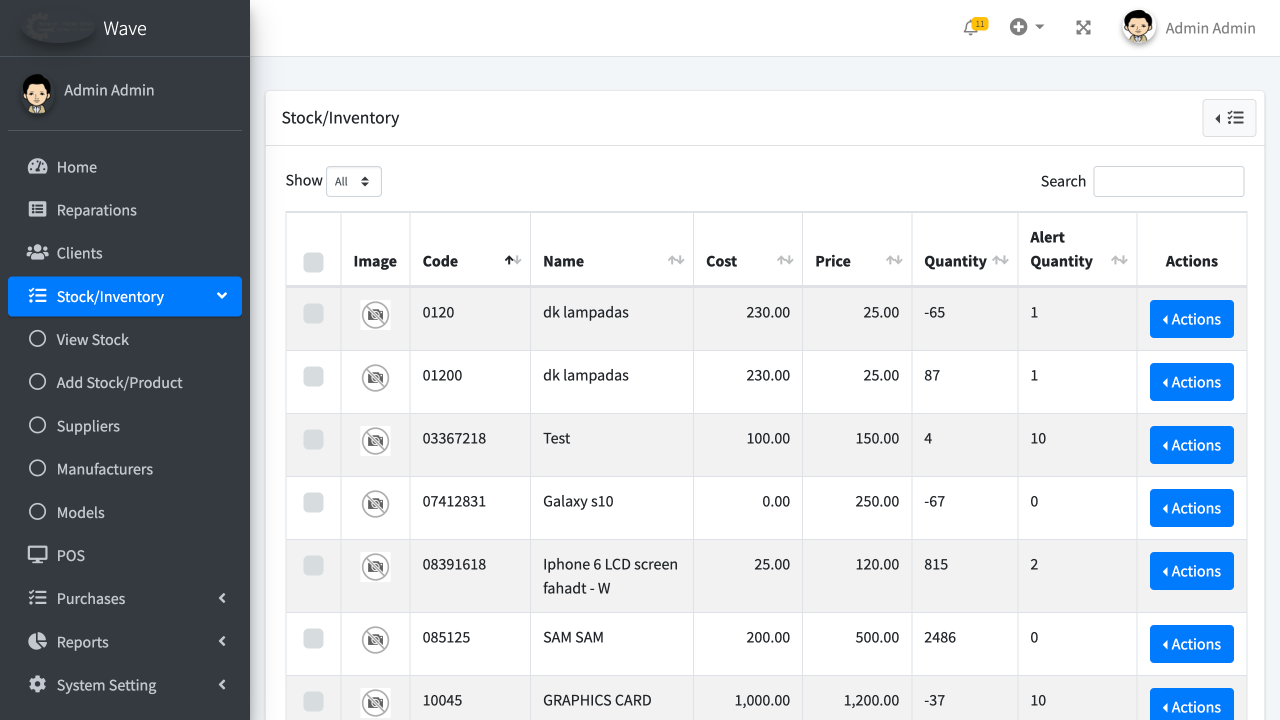The image size is (1280, 720).
Task: Toggle the select-all checkbox in the table header
Action: point(313,261)
